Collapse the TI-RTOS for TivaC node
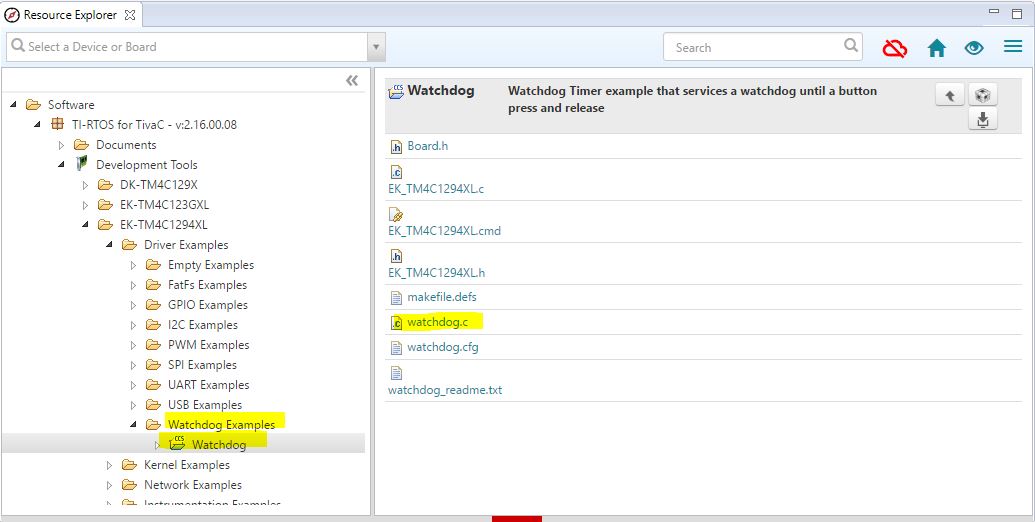Image resolution: width=1035 pixels, height=522 pixels. 37,124
